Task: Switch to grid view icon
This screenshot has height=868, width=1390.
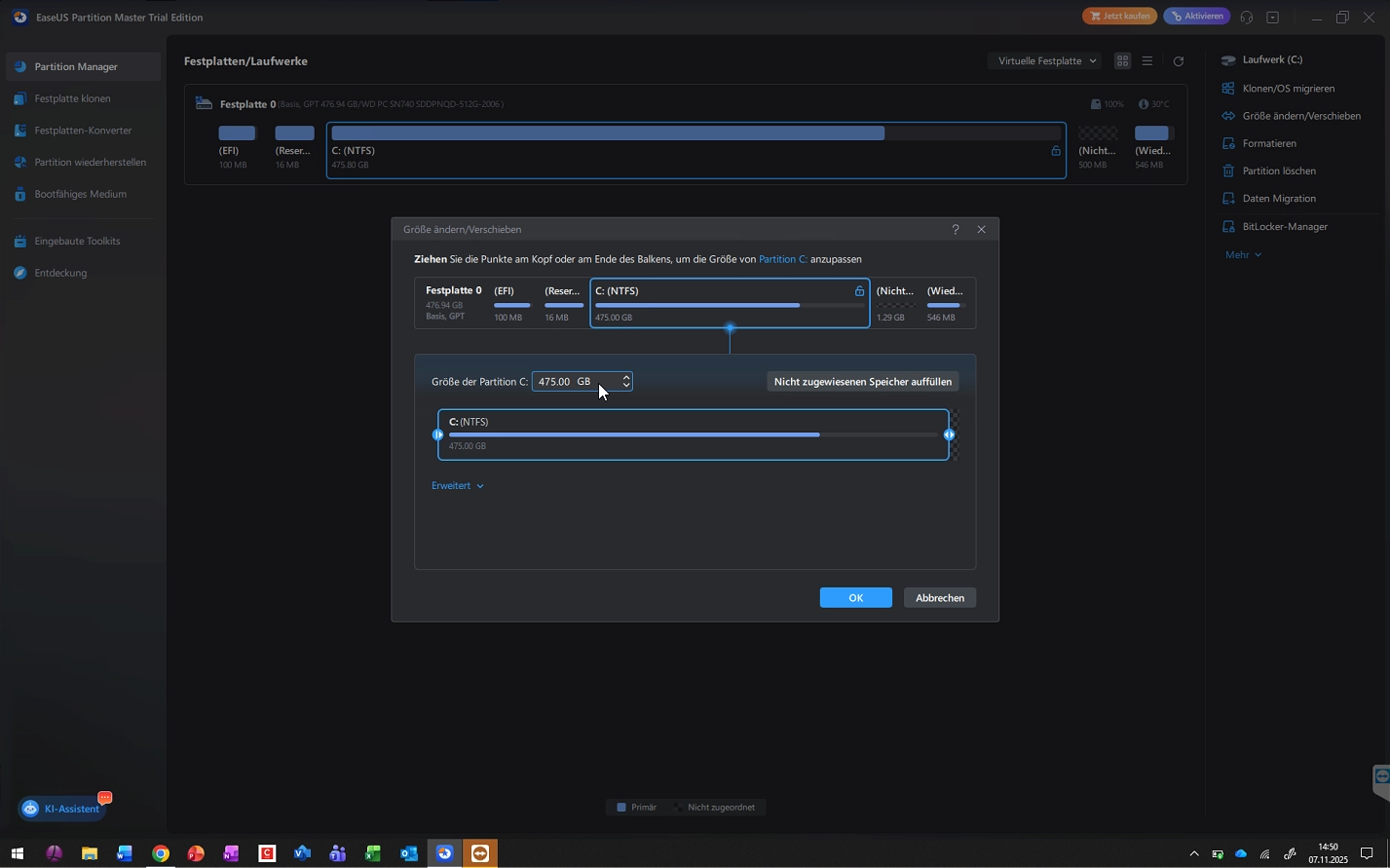Action: (1122, 61)
